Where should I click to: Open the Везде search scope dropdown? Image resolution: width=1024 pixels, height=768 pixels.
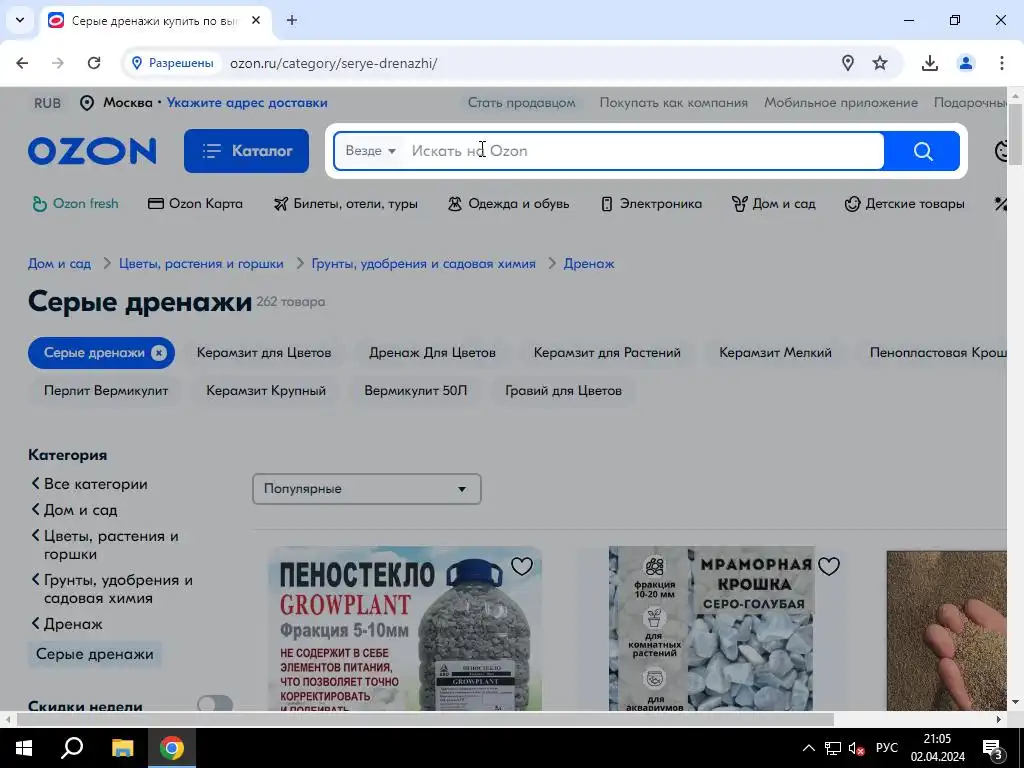click(370, 151)
